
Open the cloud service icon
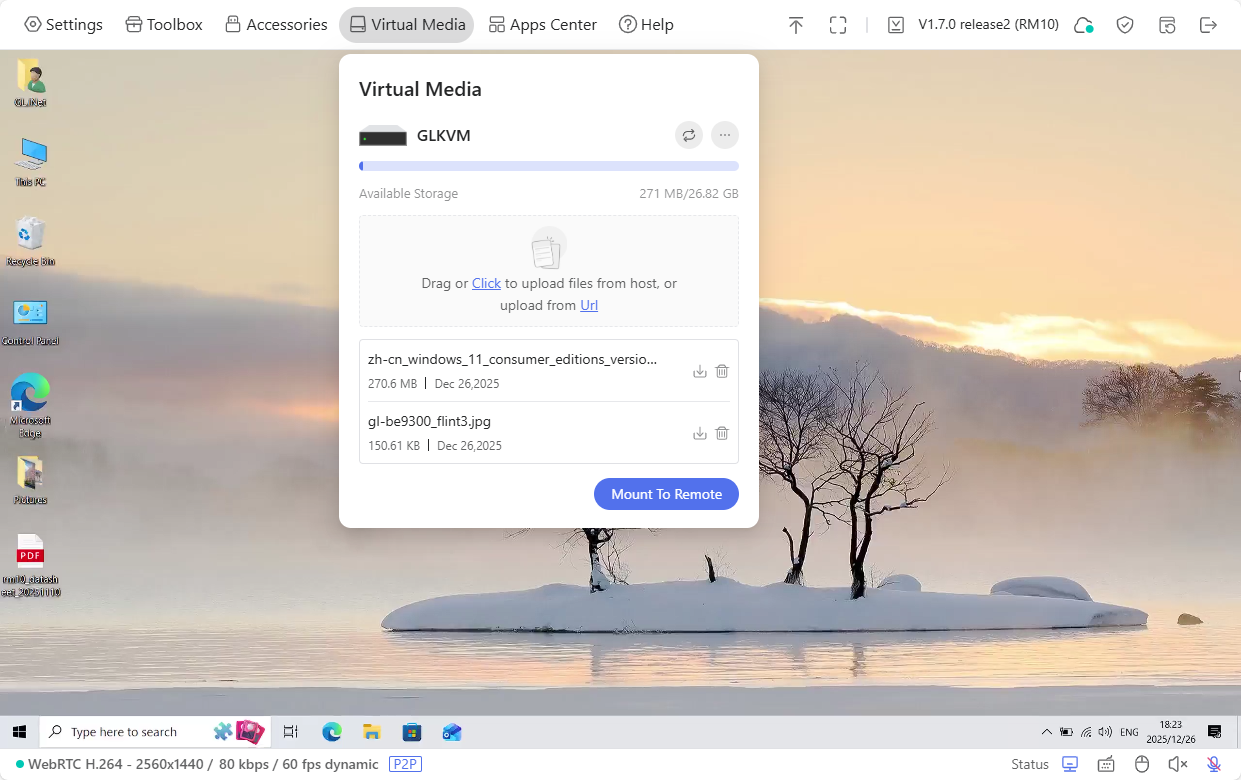(x=1083, y=24)
